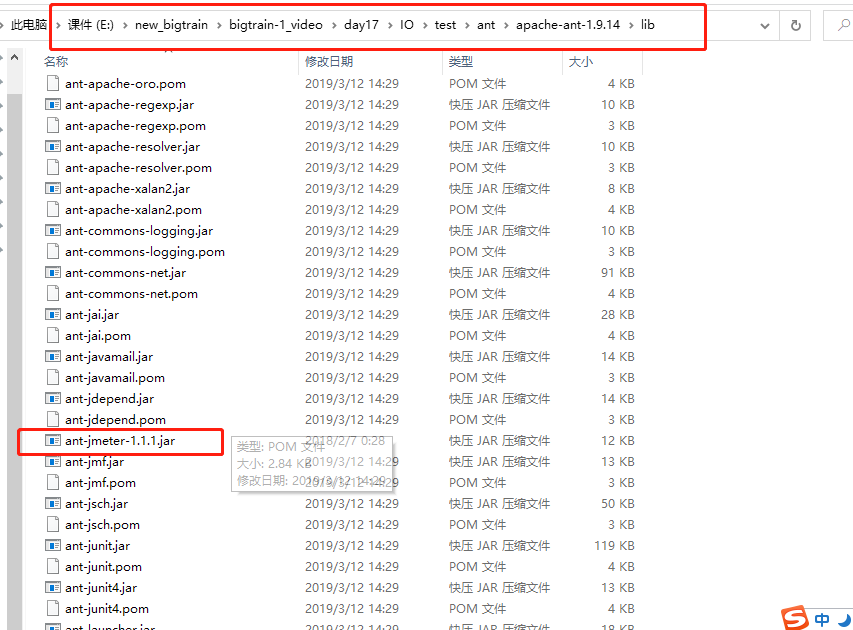853x630 pixels.
Task: Click the 50 KB size of ant-jsch.jar
Action: (x=617, y=504)
